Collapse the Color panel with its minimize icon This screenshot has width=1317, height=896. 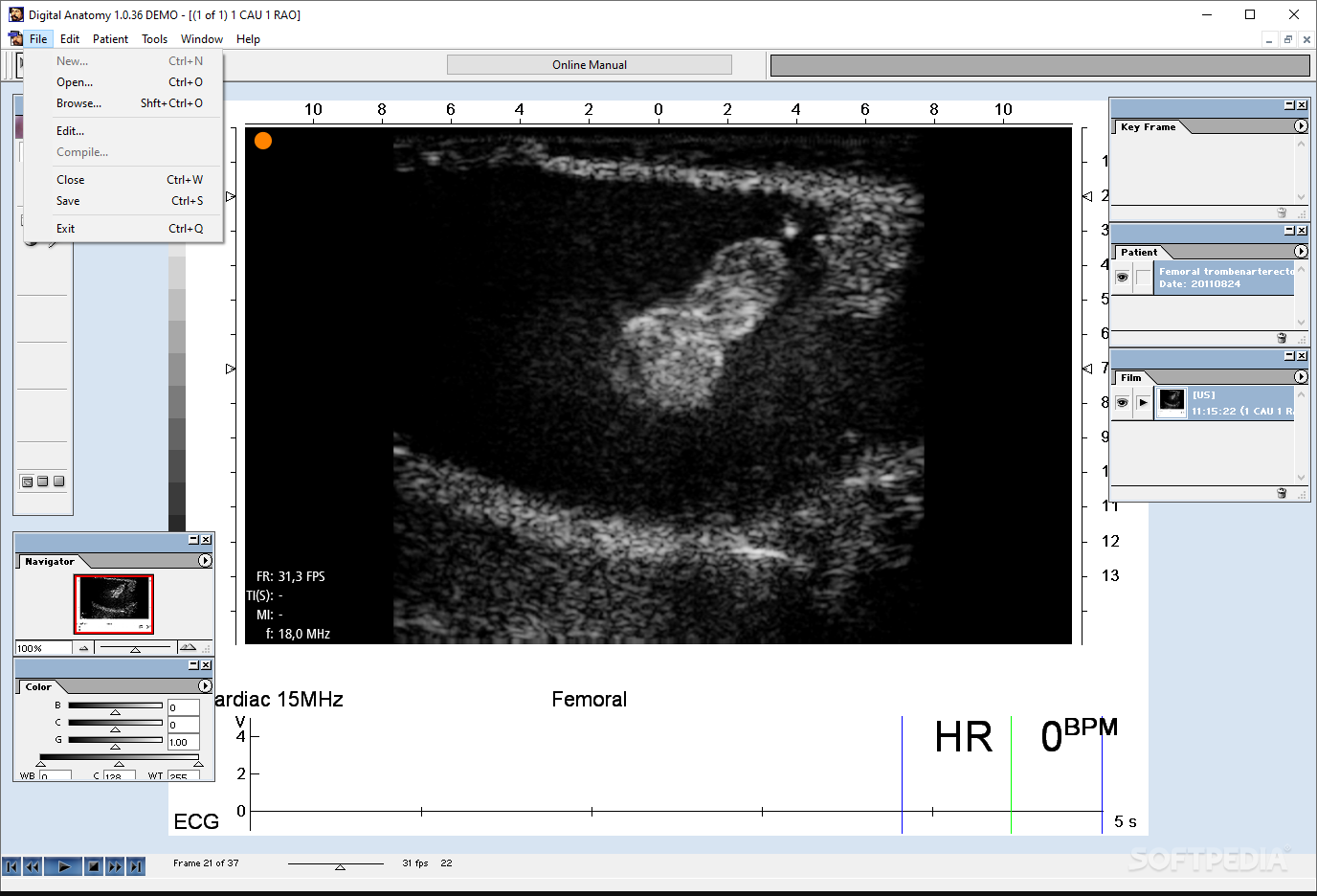(193, 664)
